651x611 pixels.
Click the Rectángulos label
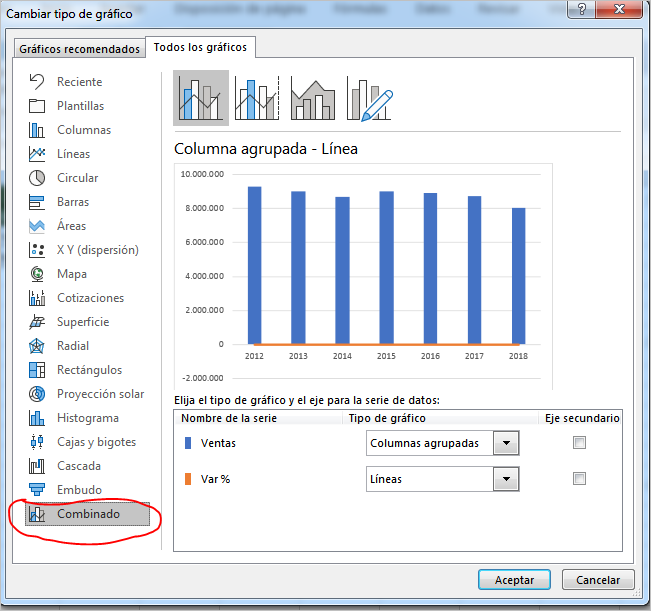tap(90, 370)
